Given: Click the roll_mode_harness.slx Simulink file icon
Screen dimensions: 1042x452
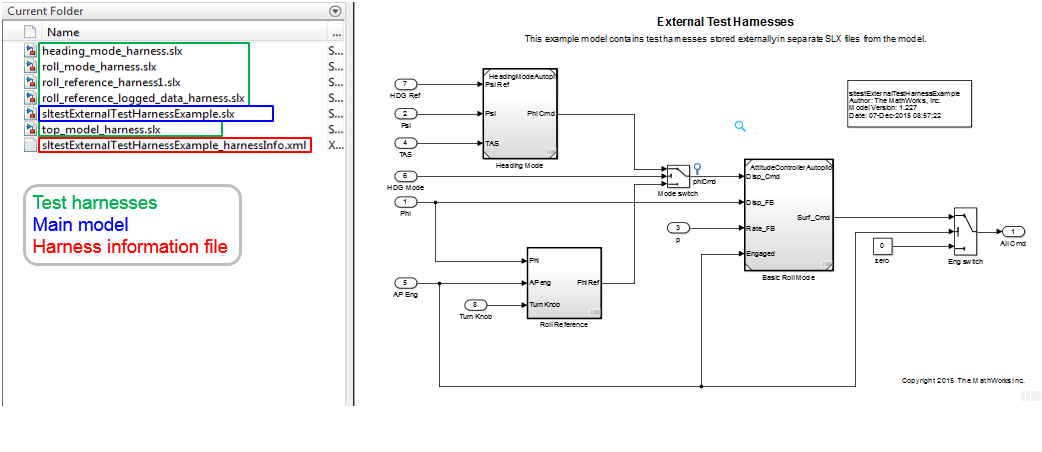Looking at the screenshot, I should click(30, 66).
